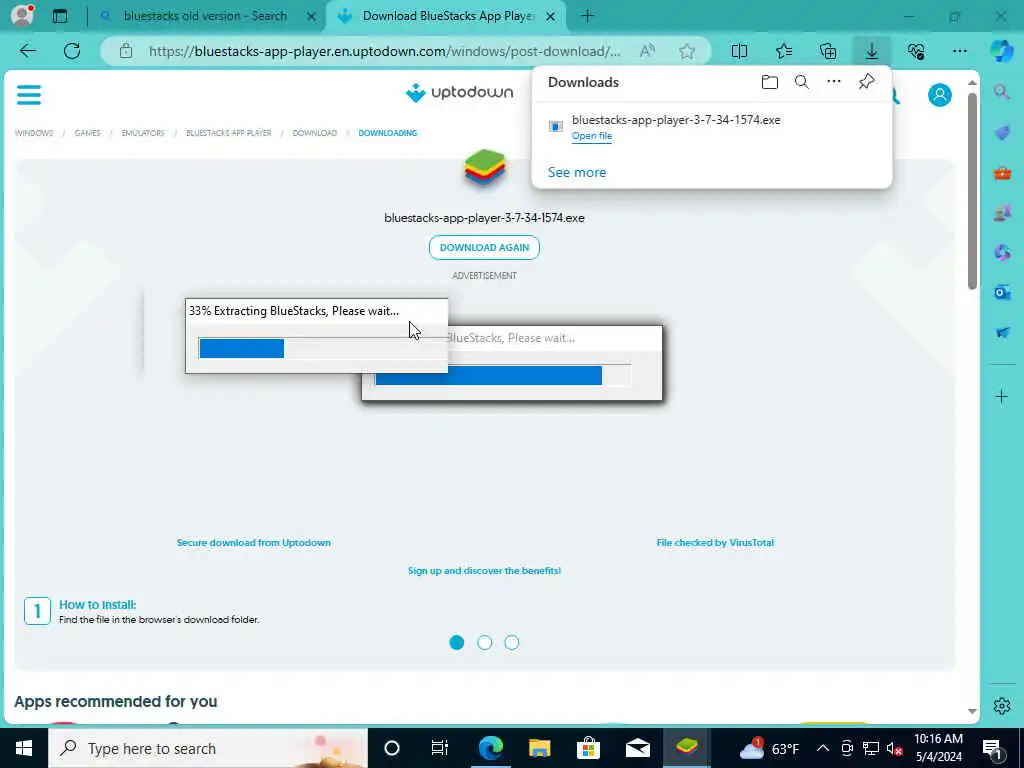Refresh the current page
Image resolution: width=1024 pixels, height=768 pixels.
[x=72, y=51]
